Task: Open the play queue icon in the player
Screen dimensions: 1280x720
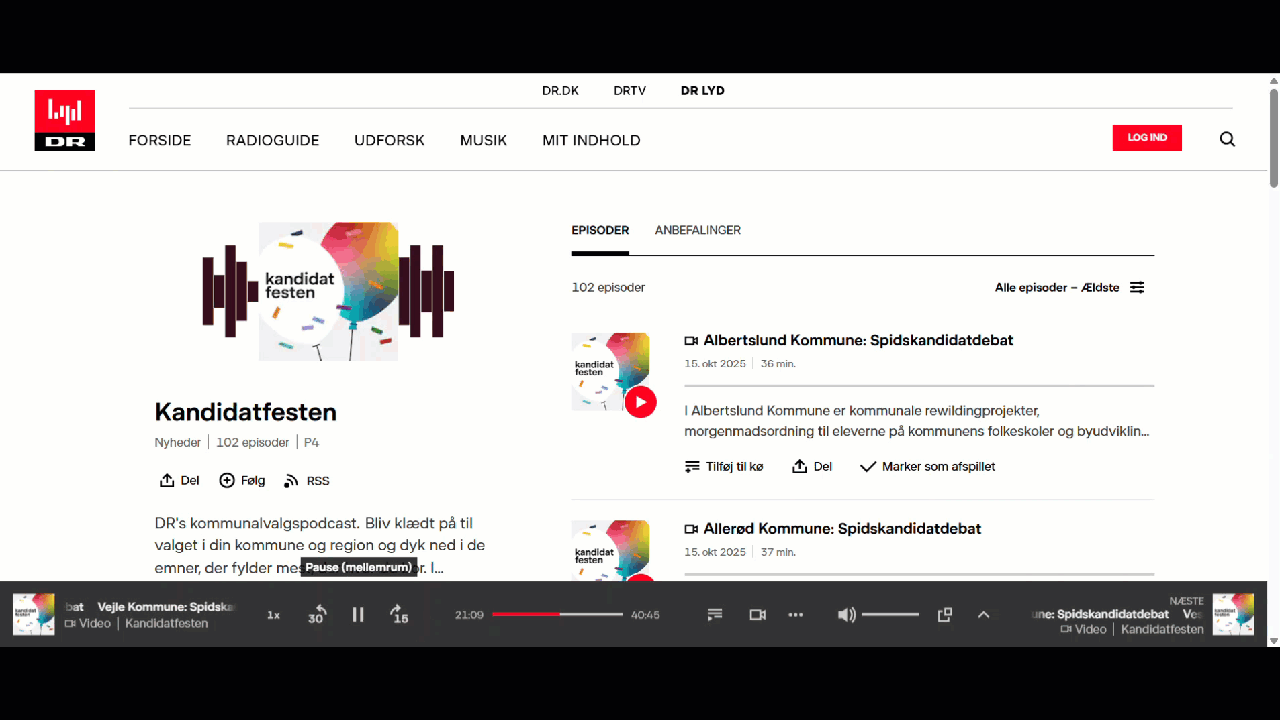Action: click(x=715, y=615)
